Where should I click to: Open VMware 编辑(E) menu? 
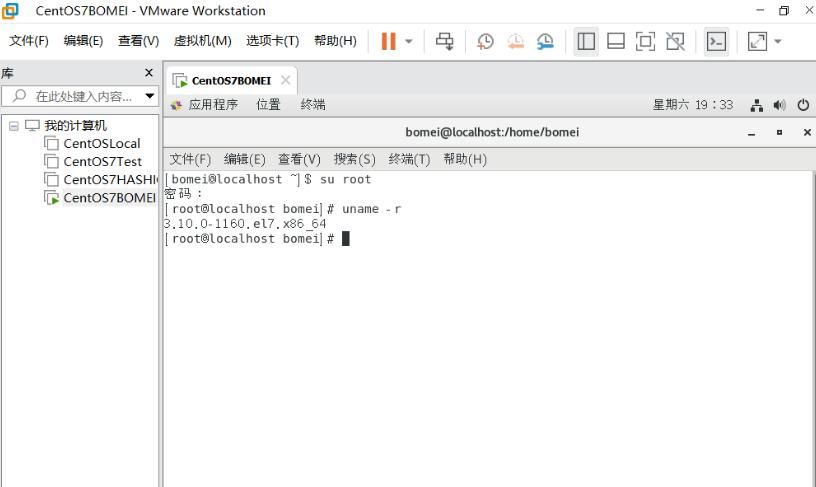click(x=83, y=41)
